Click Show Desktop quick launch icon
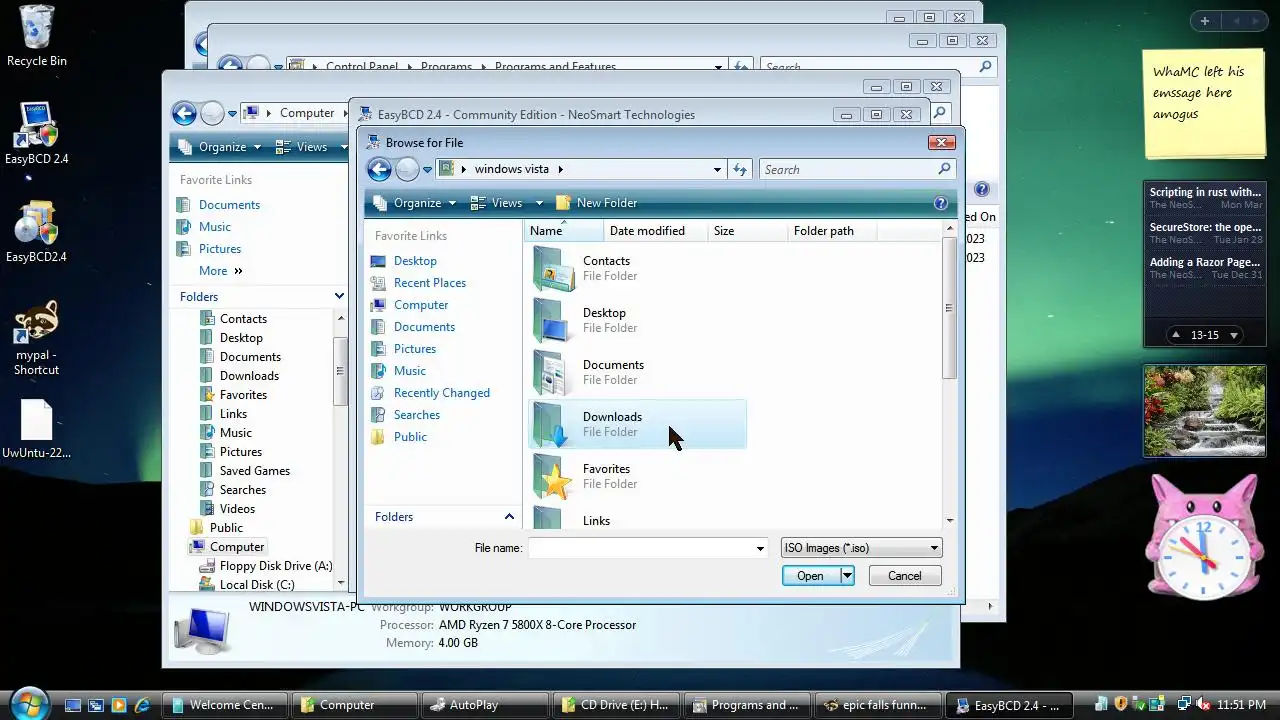1280x720 pixels. [73, 705]
